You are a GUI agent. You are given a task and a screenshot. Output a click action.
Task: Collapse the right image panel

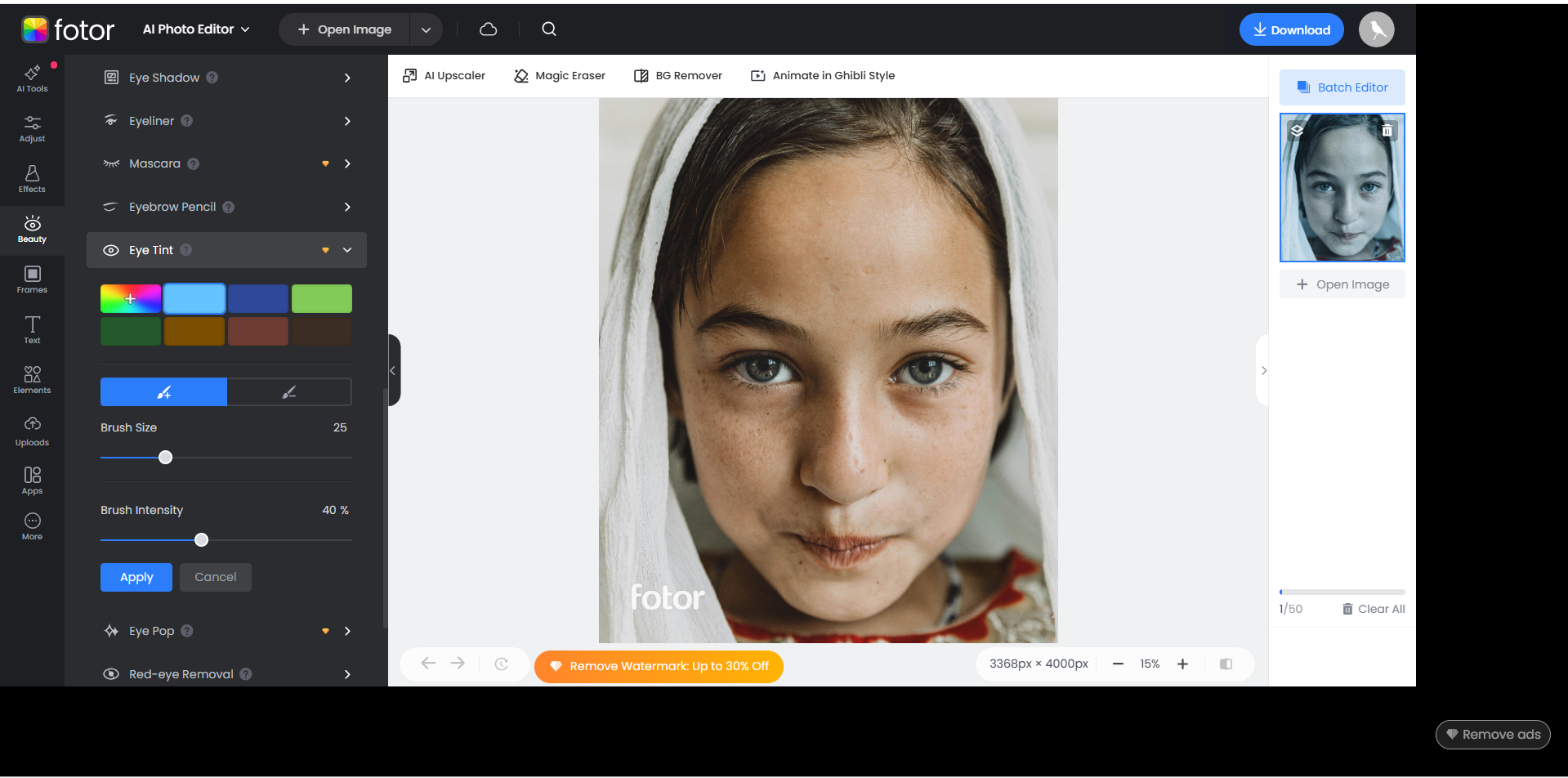click(x=1263, y=370)
